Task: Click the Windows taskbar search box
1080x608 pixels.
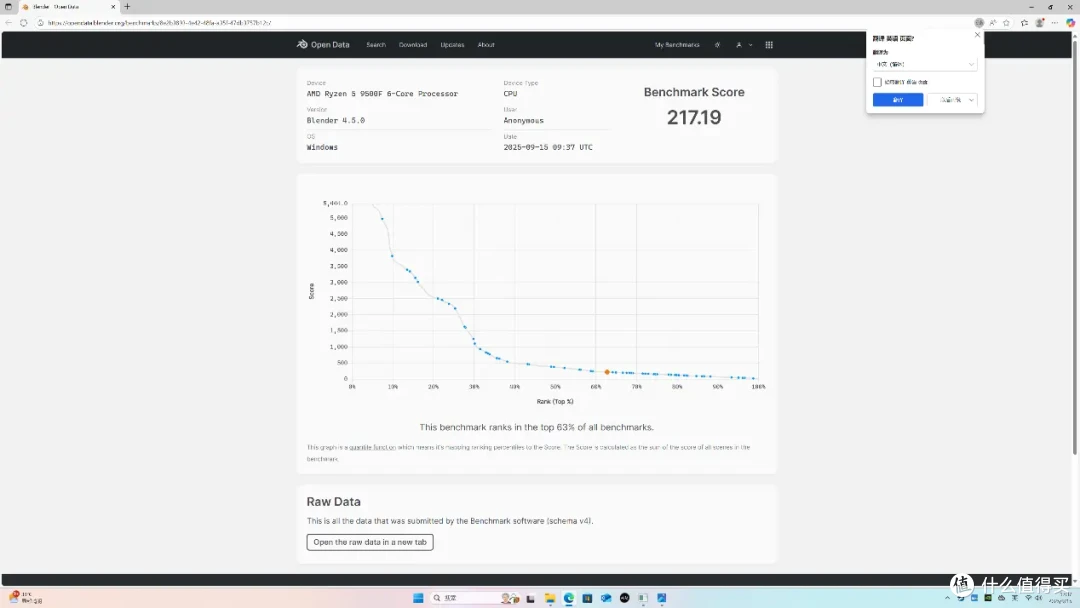Action: 475,598
